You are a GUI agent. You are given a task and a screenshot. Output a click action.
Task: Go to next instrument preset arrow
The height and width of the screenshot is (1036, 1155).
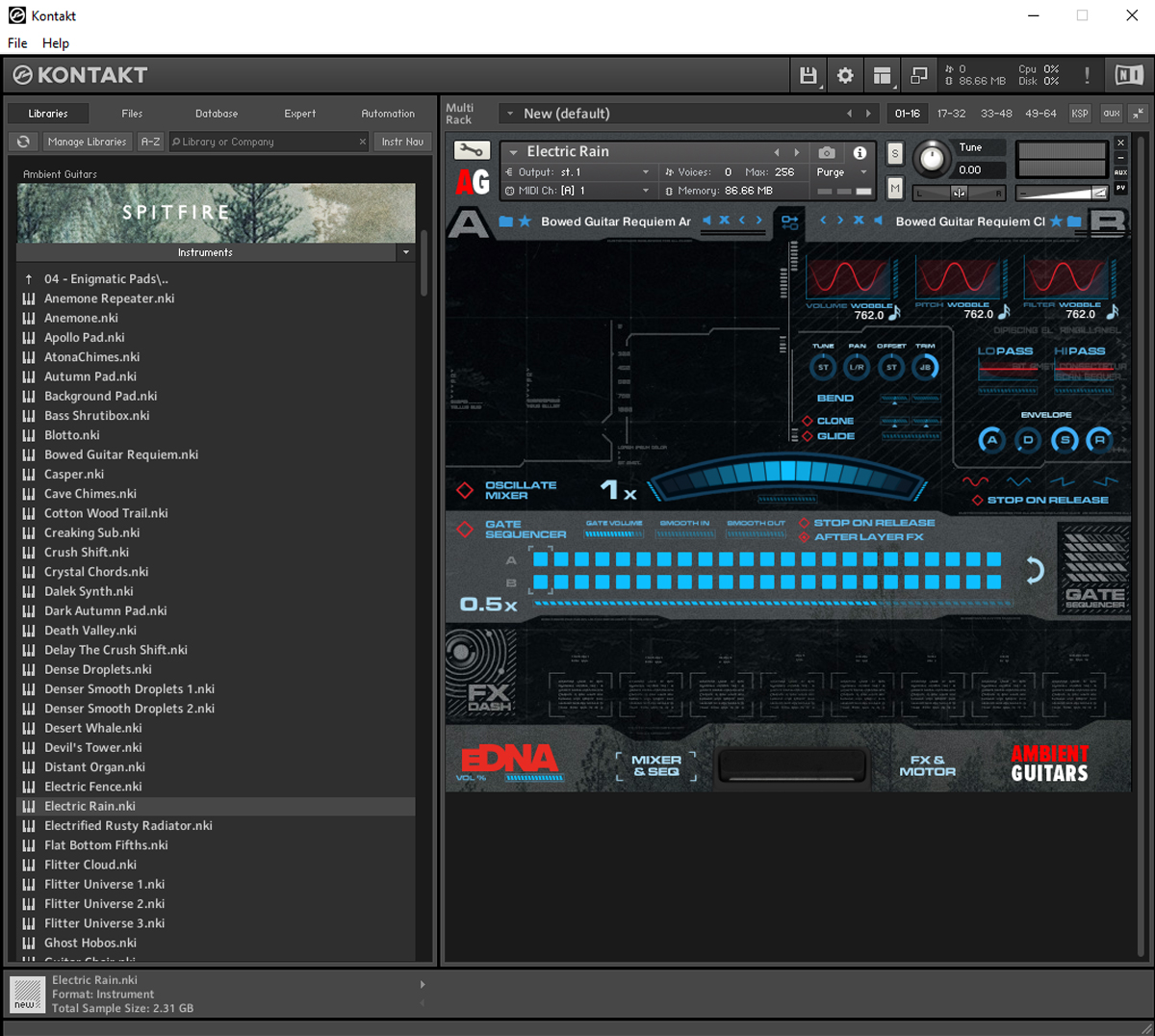(x=797, y=152)
